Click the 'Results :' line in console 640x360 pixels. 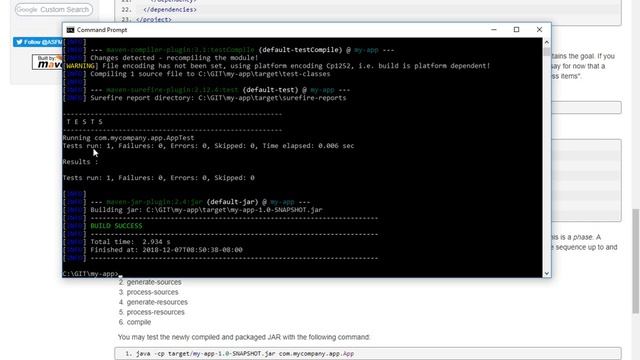point(80,162)
